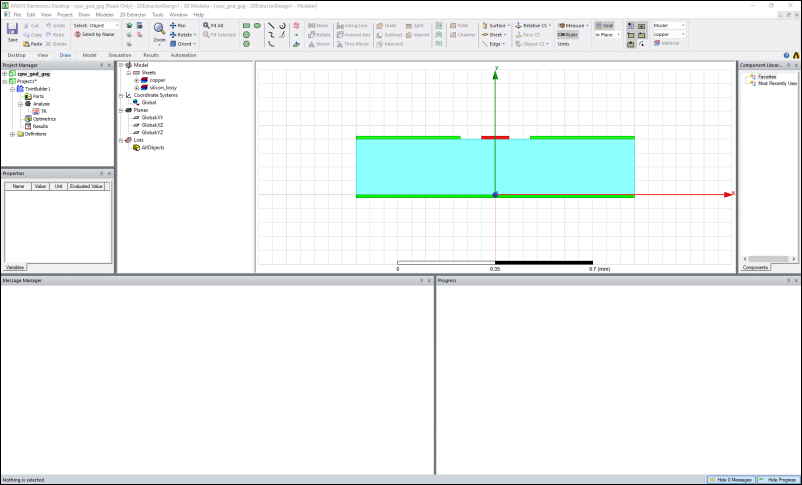Click the Move tool
Viewport: 802px width, 485px height.
click(x=318, y=26)
